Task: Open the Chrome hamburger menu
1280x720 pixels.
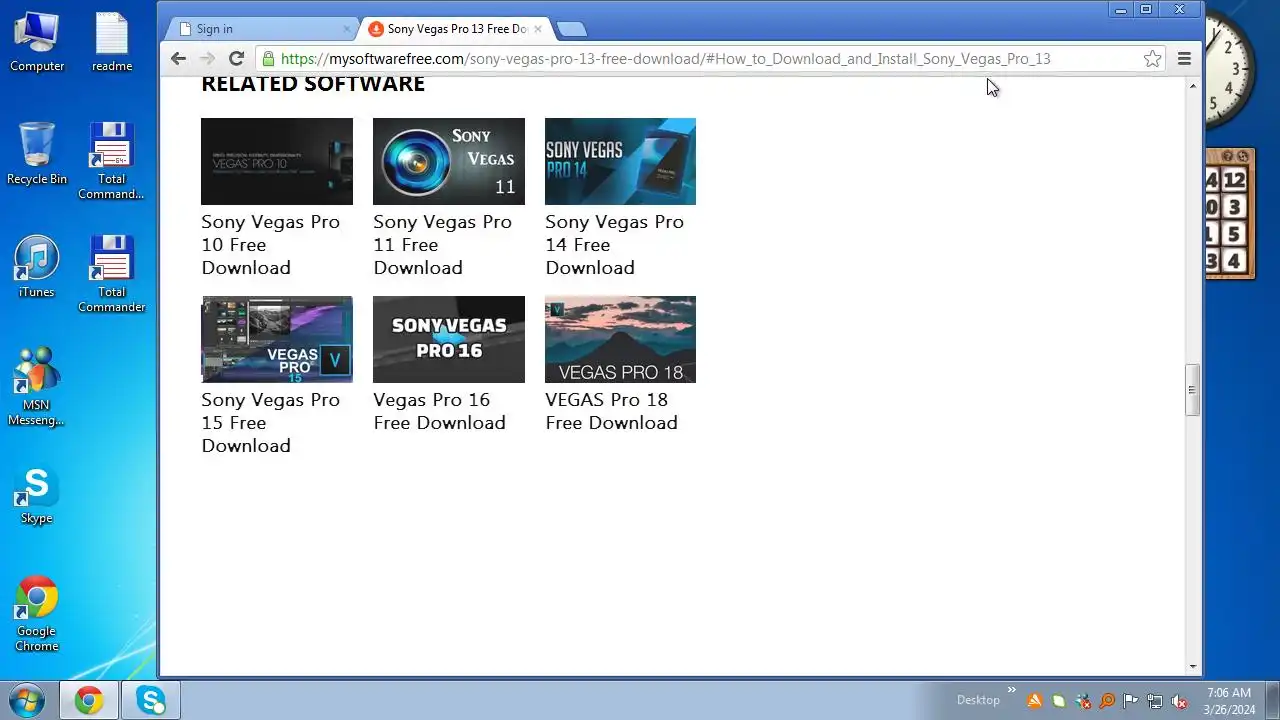Action: pyautogui.click(x=1184, y=59)
